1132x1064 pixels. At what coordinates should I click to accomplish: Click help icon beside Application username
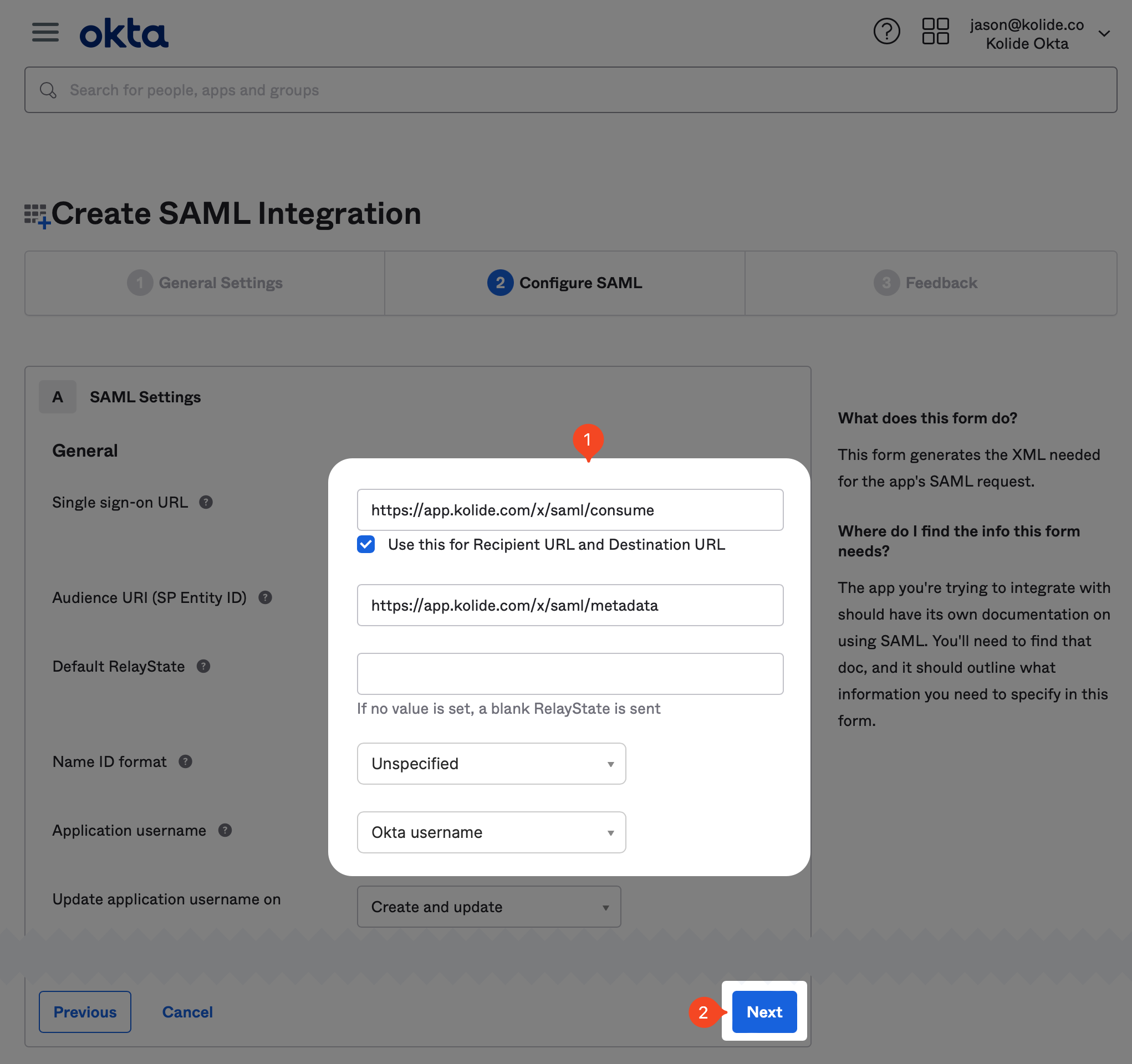226,831
